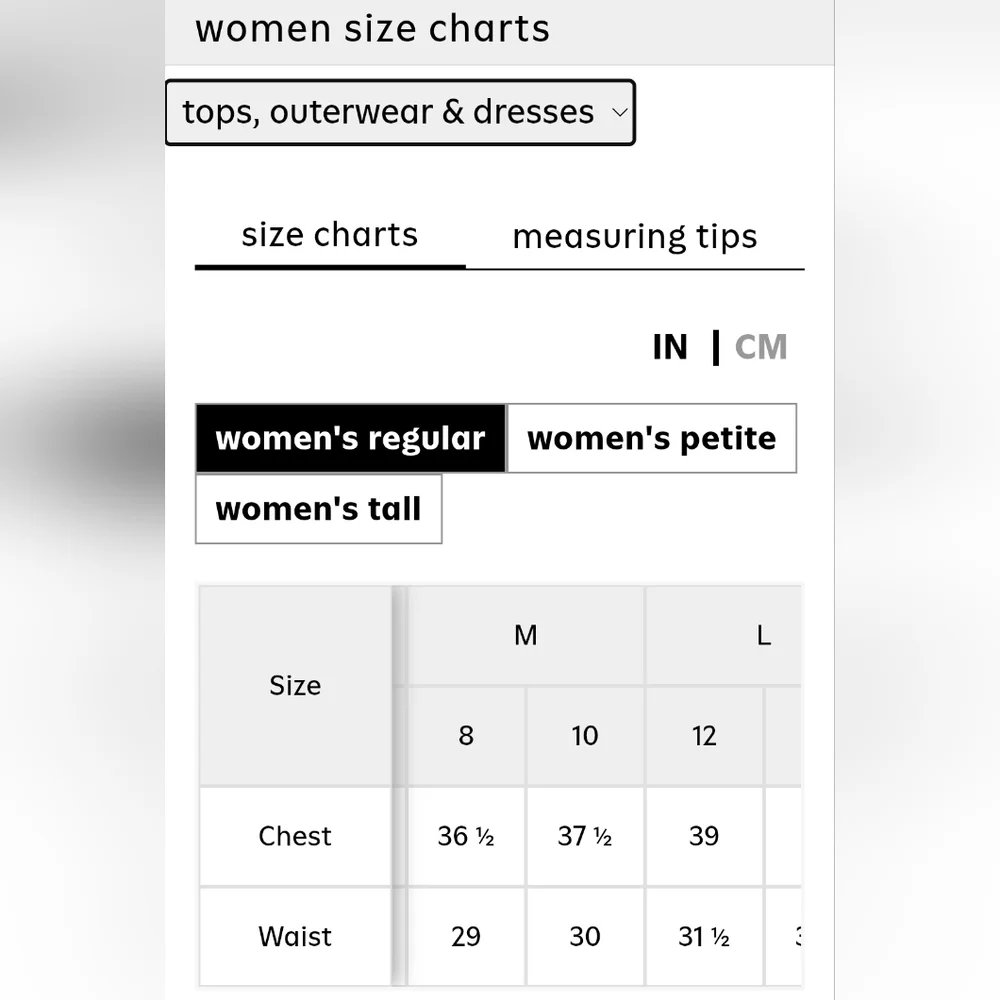Click the 36 ½ chest measurement cell
Image resolution: width=1000 pixels, height=1000 pixels.
coord(466,836)
